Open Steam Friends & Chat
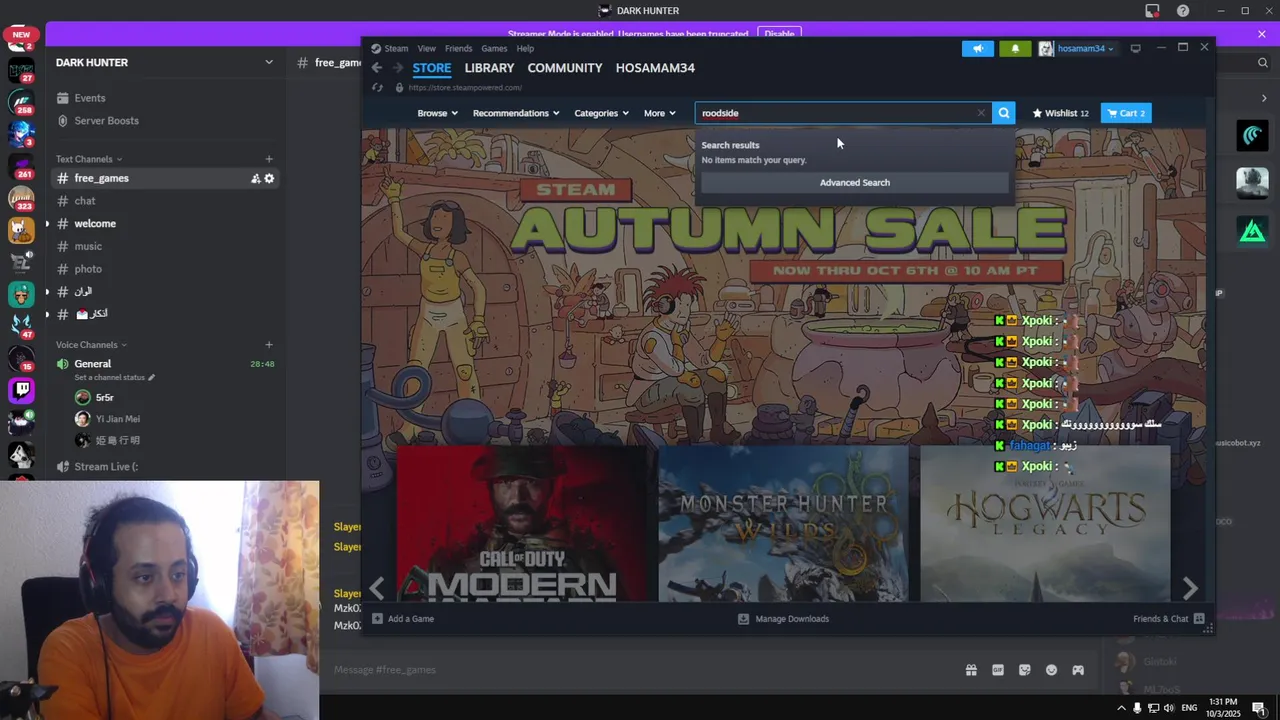 coord(1168,619)
